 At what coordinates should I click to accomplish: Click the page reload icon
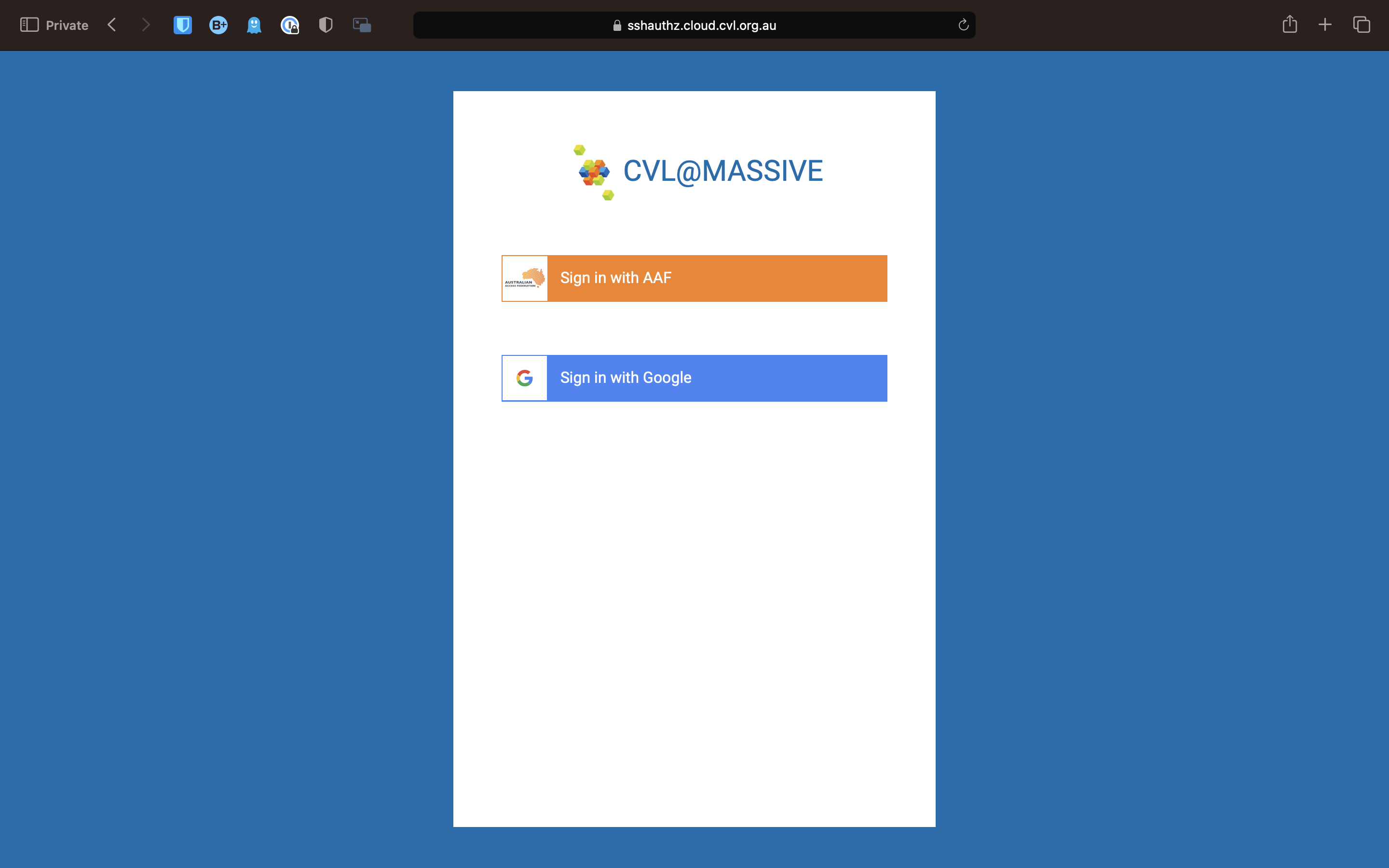coord(964,24)
